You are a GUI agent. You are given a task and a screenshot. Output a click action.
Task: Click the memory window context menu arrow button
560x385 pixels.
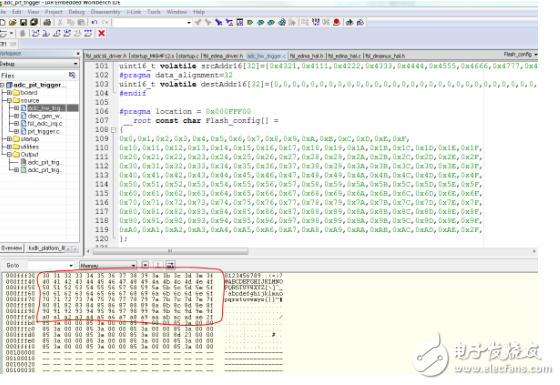(145, 265)
